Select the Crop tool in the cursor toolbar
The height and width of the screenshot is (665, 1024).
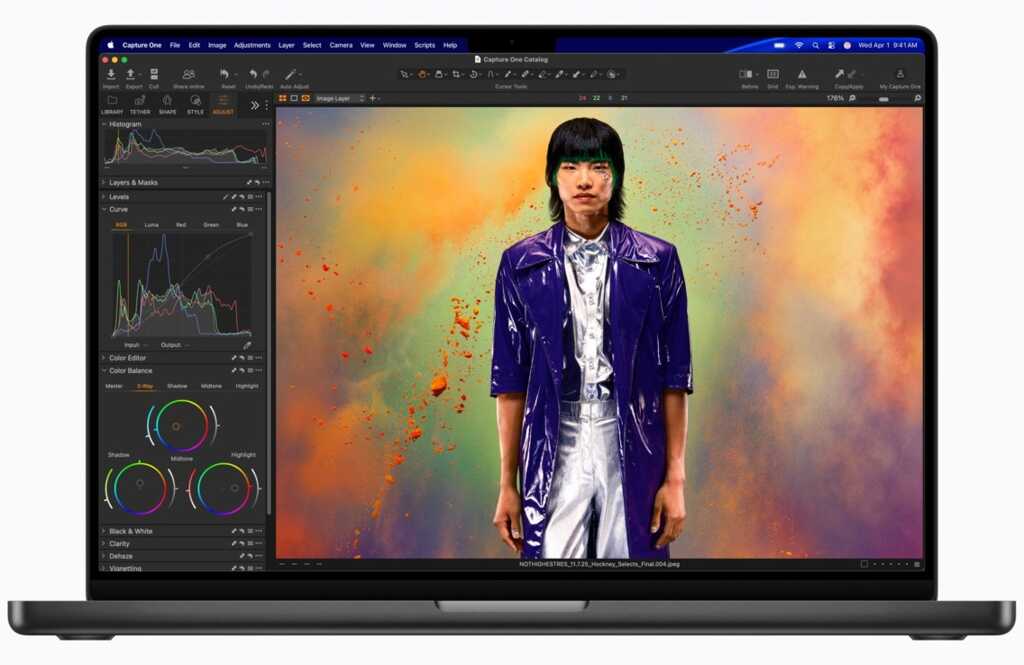[457, 74]
